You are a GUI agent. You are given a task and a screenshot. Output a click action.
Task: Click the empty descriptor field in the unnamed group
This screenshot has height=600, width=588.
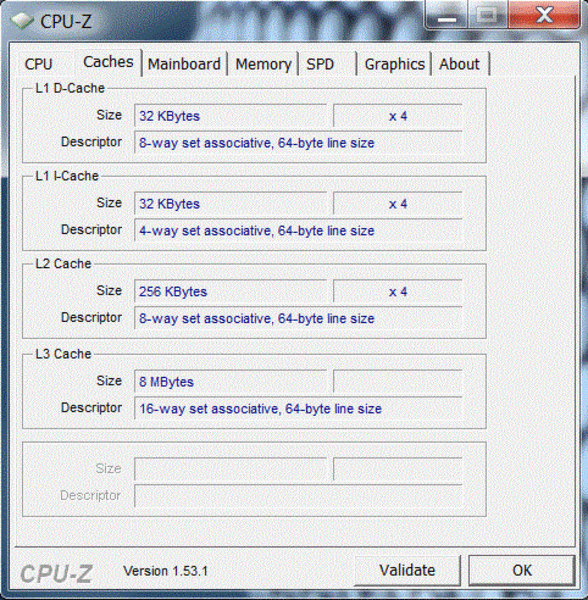pos(298,496)
